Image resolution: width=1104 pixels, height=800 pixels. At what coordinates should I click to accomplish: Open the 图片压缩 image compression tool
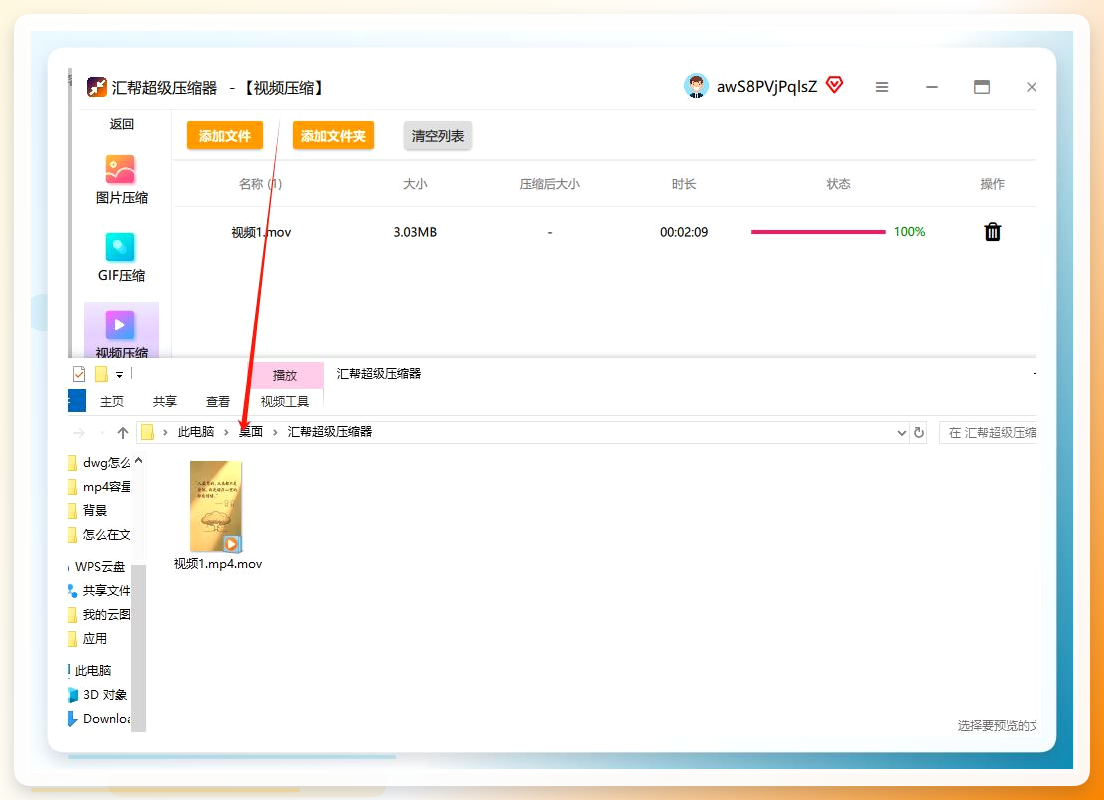click(x=120, y=180)
